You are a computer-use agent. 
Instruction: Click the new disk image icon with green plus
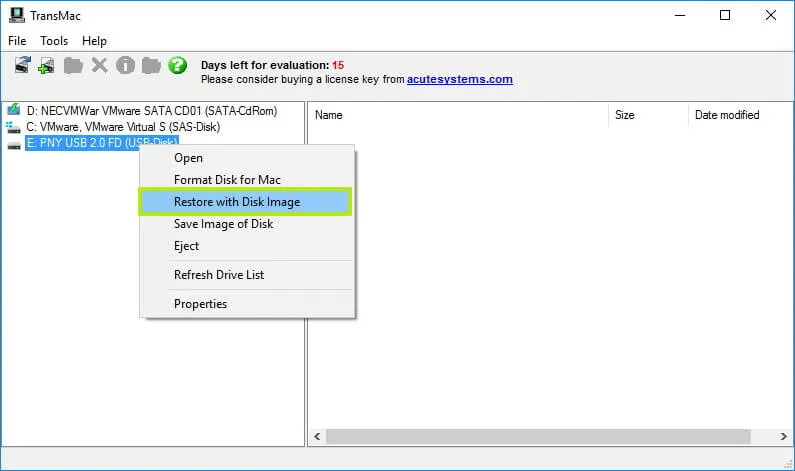click(47, 66)
